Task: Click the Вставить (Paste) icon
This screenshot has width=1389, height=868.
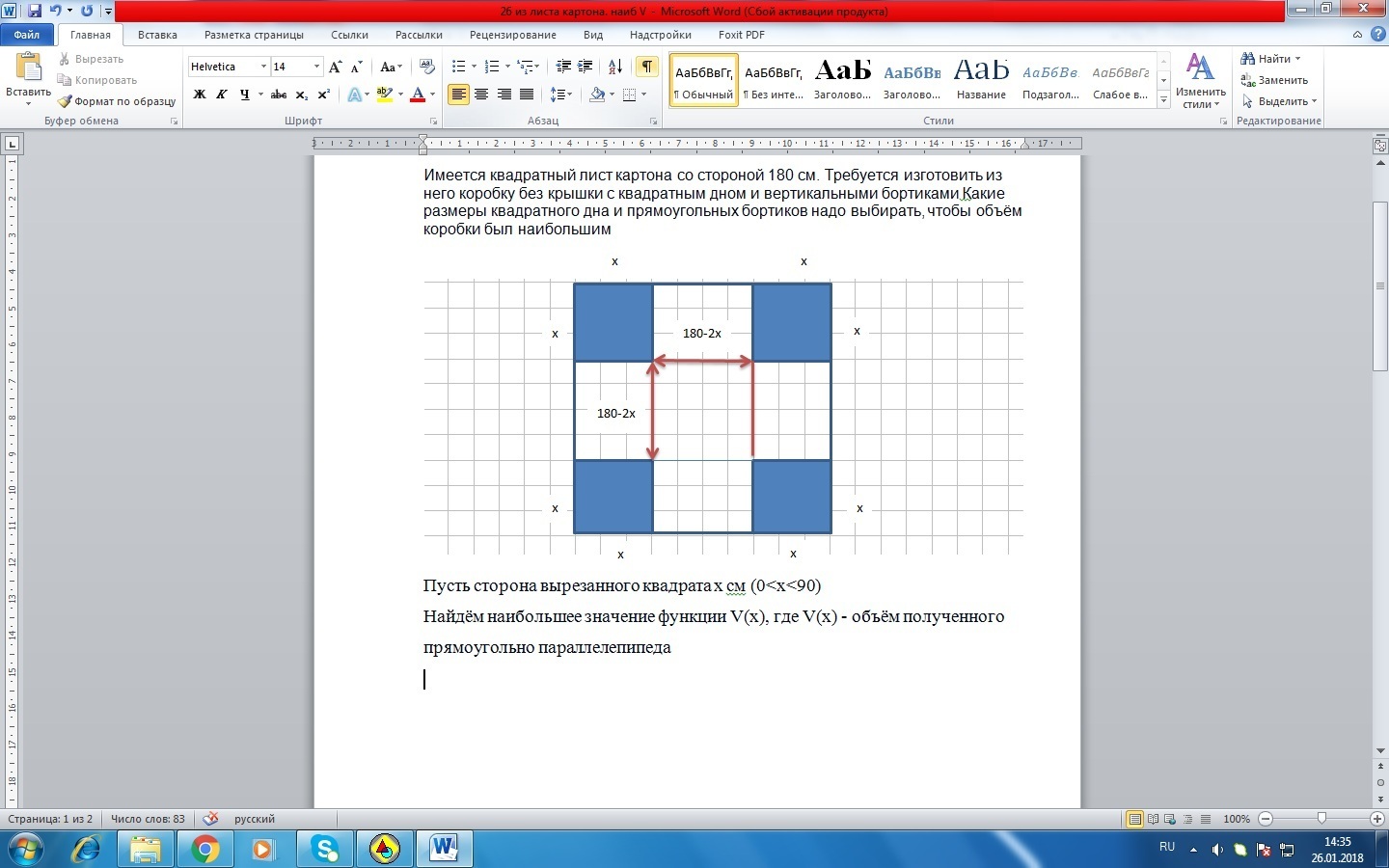Action: pos(28,68)
